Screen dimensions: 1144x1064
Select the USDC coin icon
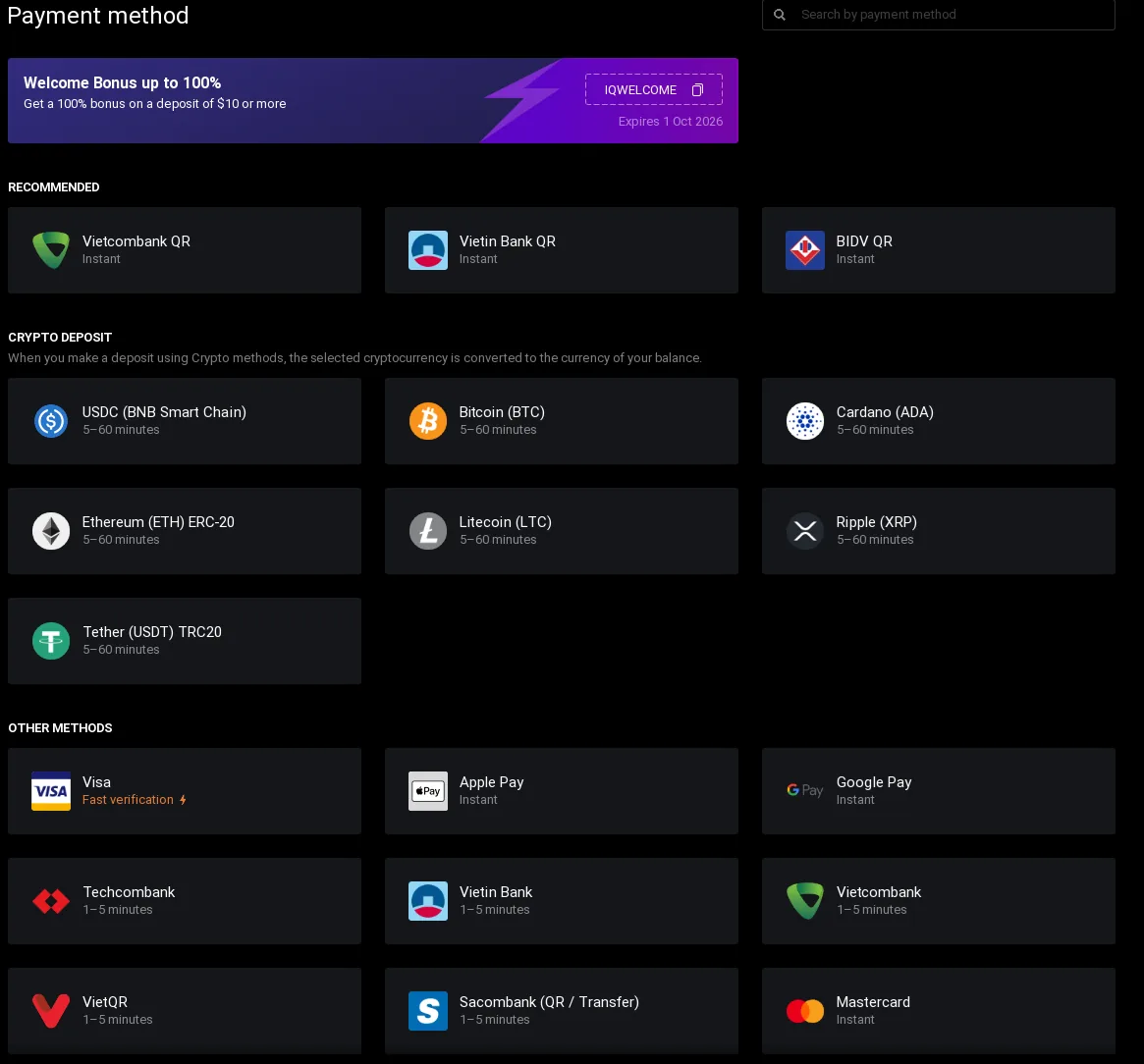click(x=51, y=421)
